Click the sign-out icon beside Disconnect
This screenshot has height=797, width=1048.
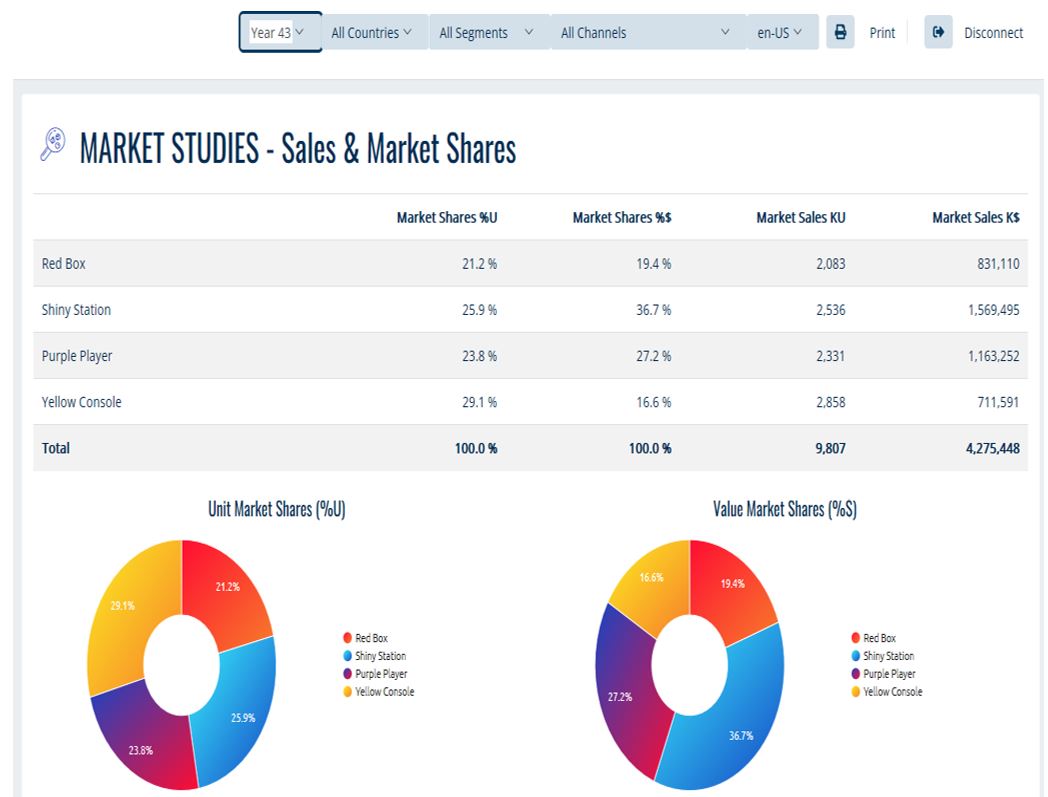click(938, 31)
